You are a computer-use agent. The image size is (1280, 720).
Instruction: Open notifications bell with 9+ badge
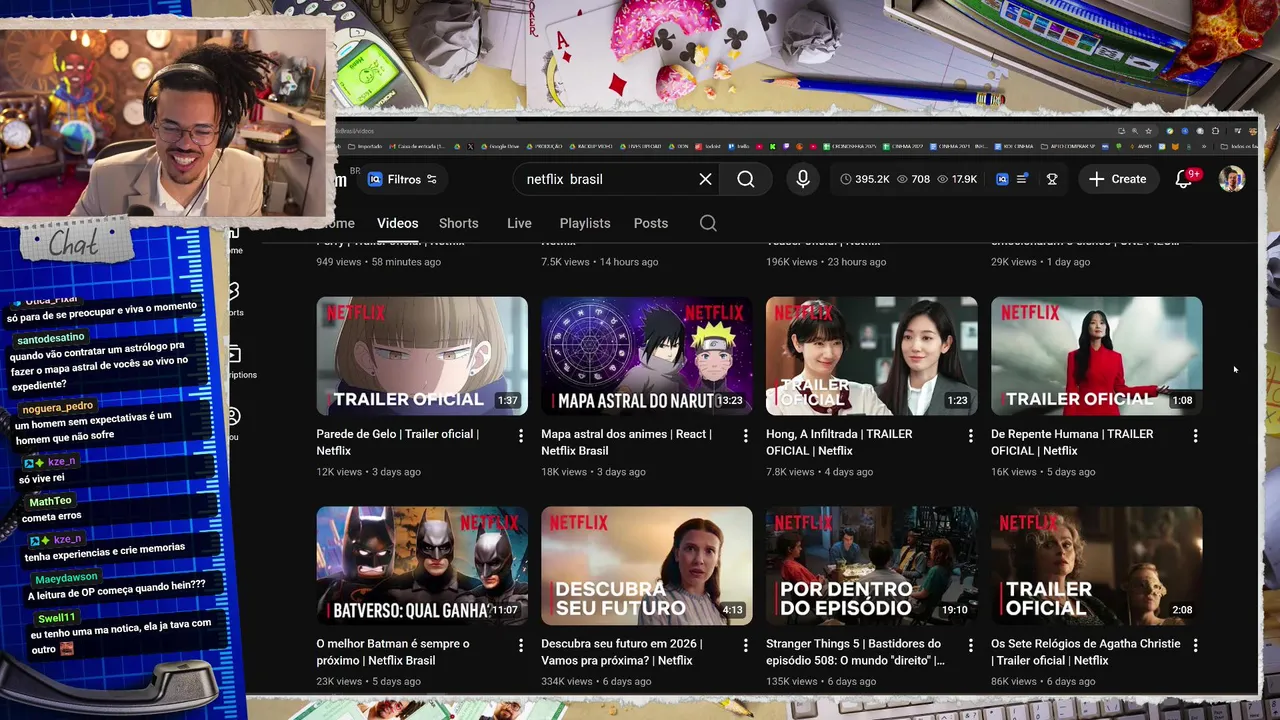point(1184,179)
